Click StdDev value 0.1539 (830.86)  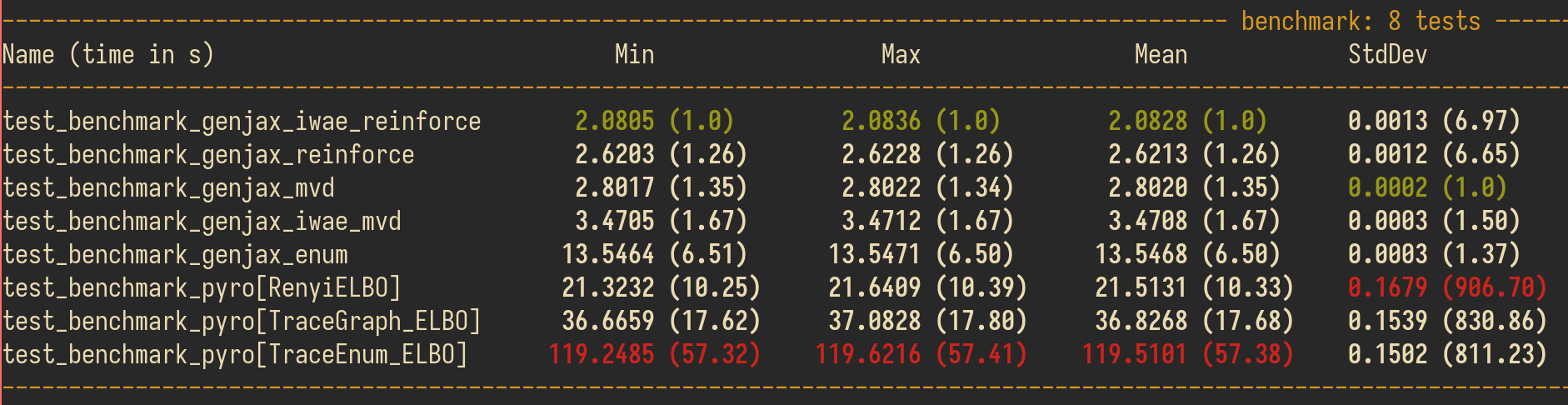click(x=1448, y=322)
